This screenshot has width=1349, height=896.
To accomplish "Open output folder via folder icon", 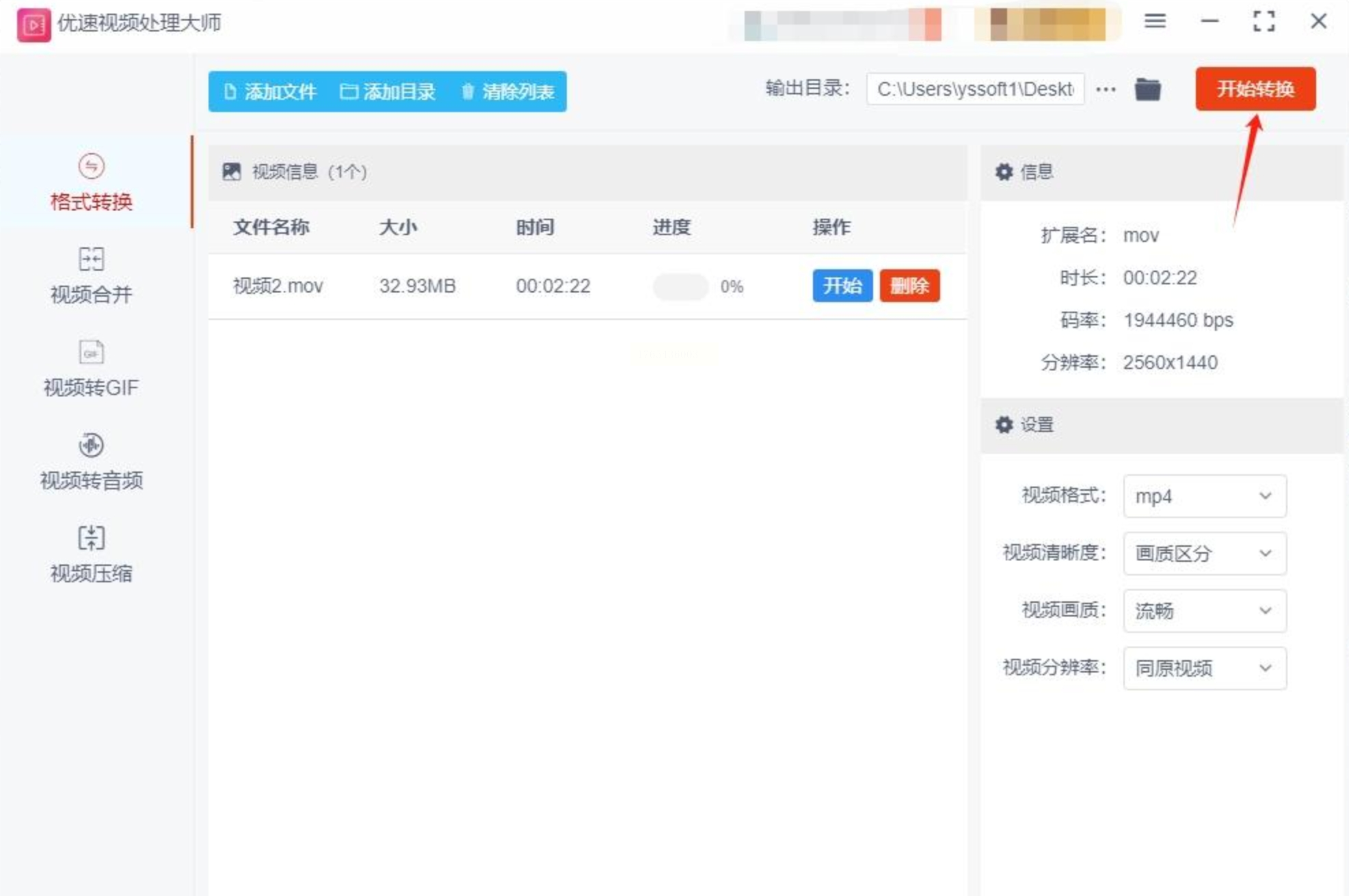I will [x=1147, y=90].
